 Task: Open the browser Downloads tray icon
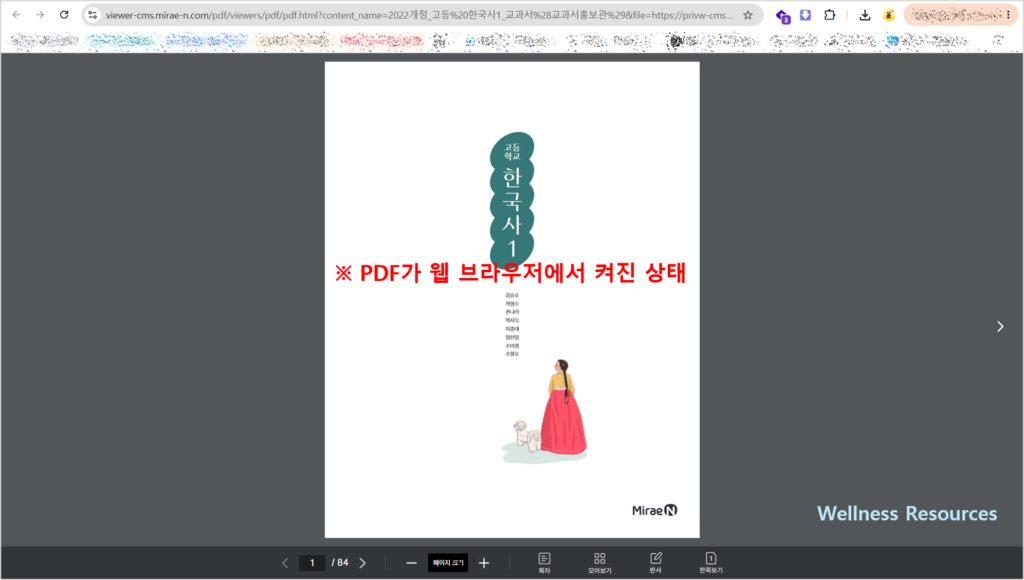click(865, 15)
